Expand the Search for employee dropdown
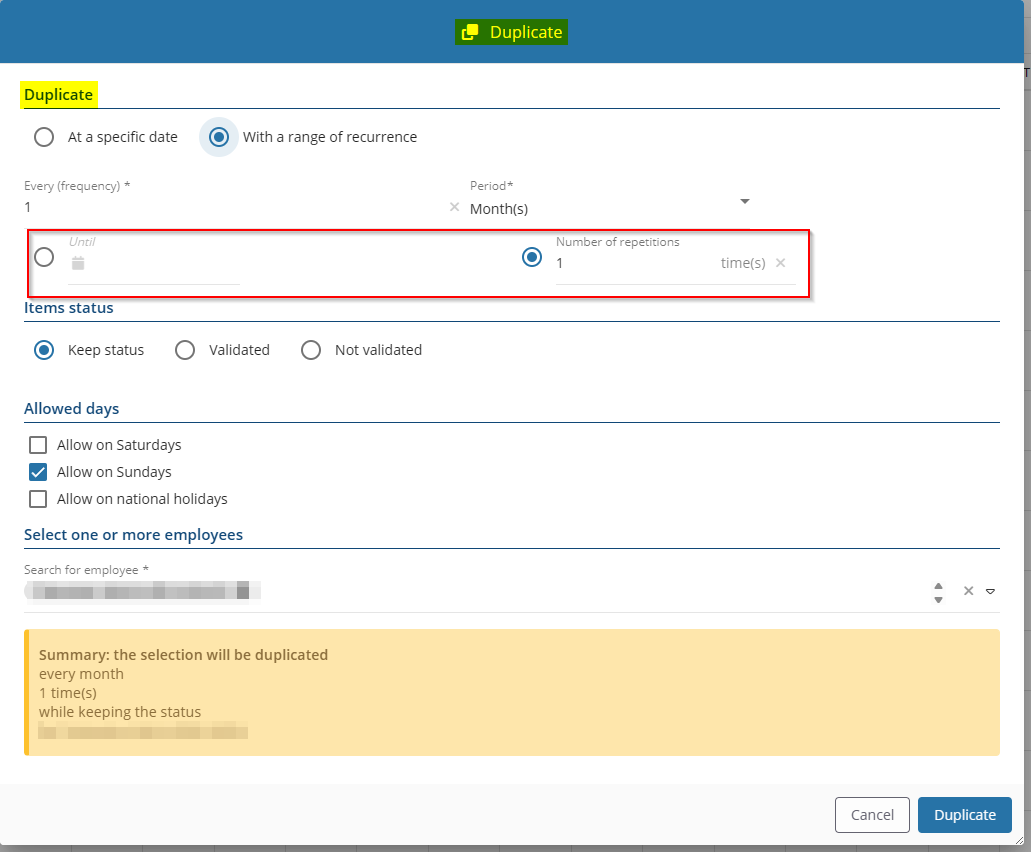The image size is (1031, 852). pos(990,591)
